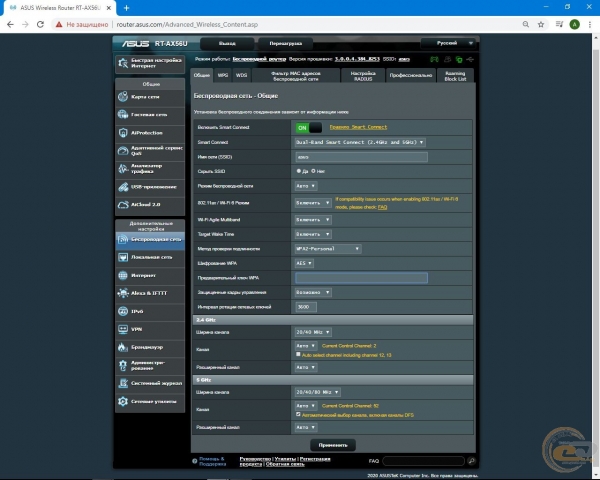Open the Administration sidebar icon

click(x=123, y=365)
